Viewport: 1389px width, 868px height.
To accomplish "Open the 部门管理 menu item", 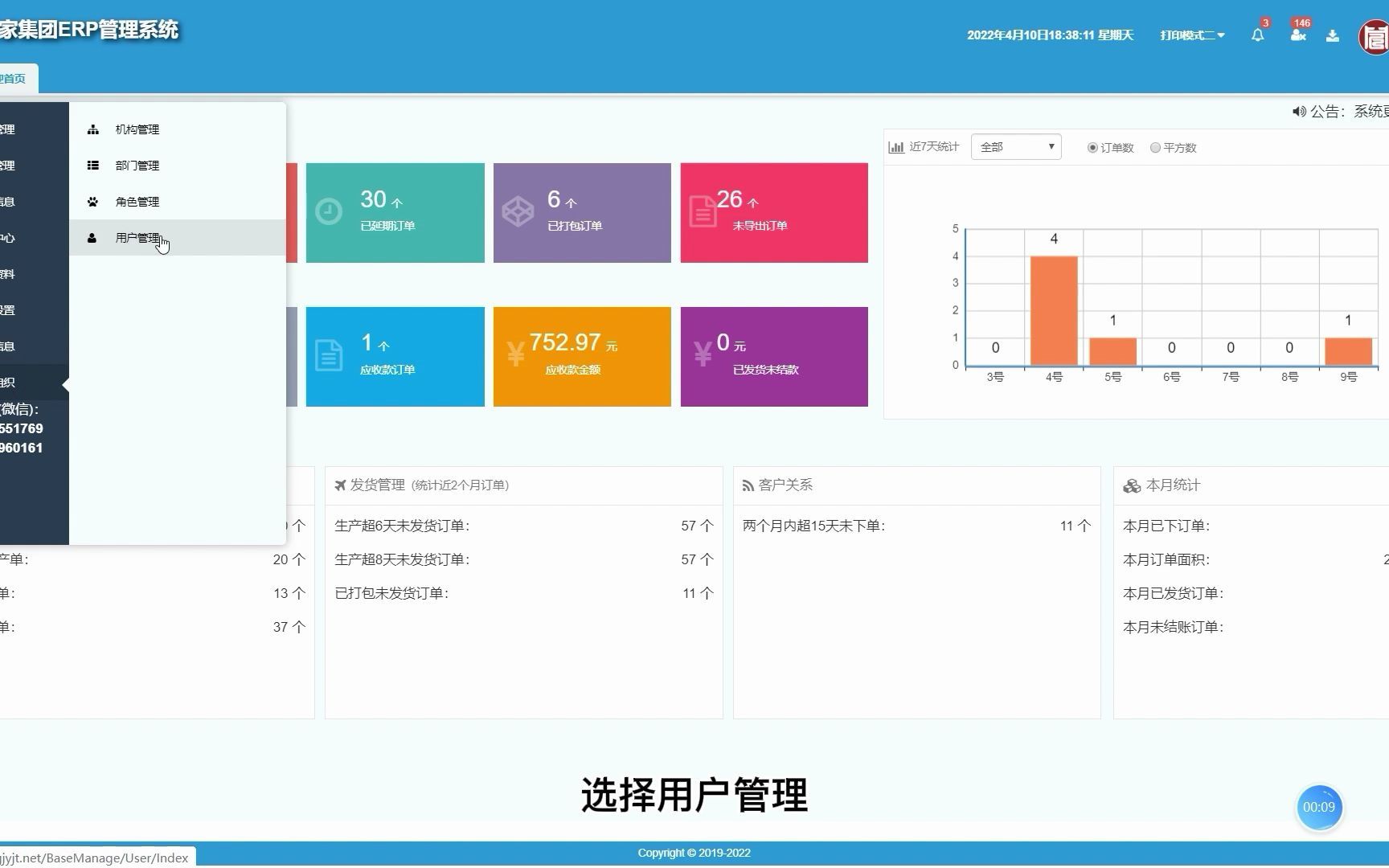I will pos(178,166).
